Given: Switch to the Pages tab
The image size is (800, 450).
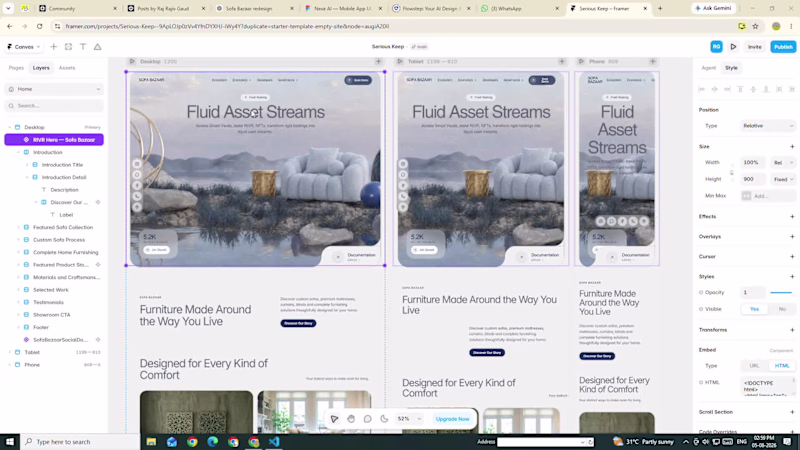Looking at the screenshot, I should 16,68.
